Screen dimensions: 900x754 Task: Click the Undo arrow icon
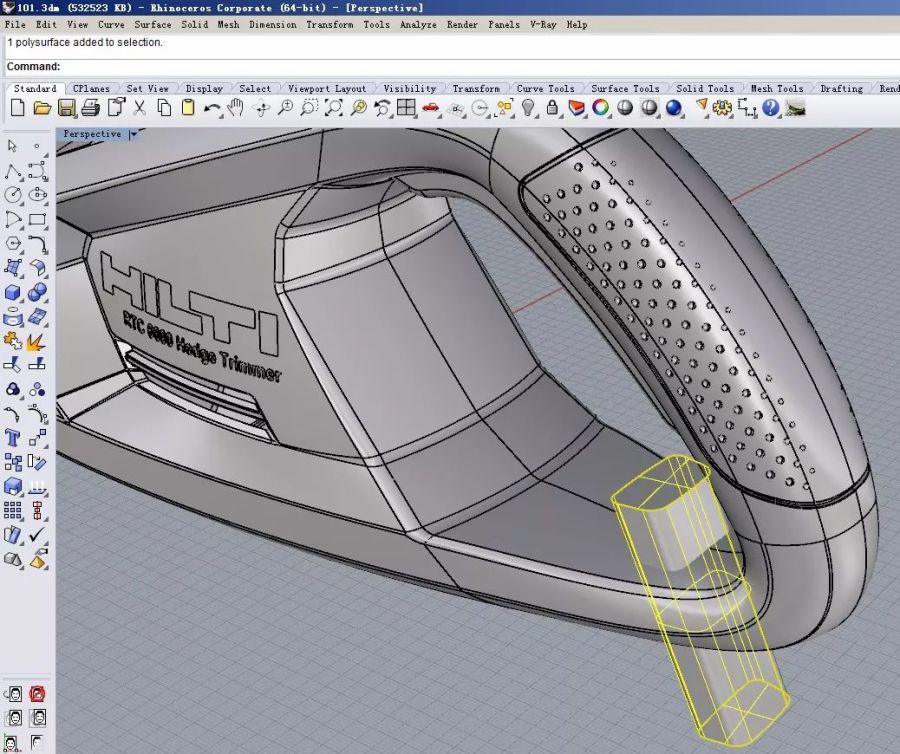(212, 108)
